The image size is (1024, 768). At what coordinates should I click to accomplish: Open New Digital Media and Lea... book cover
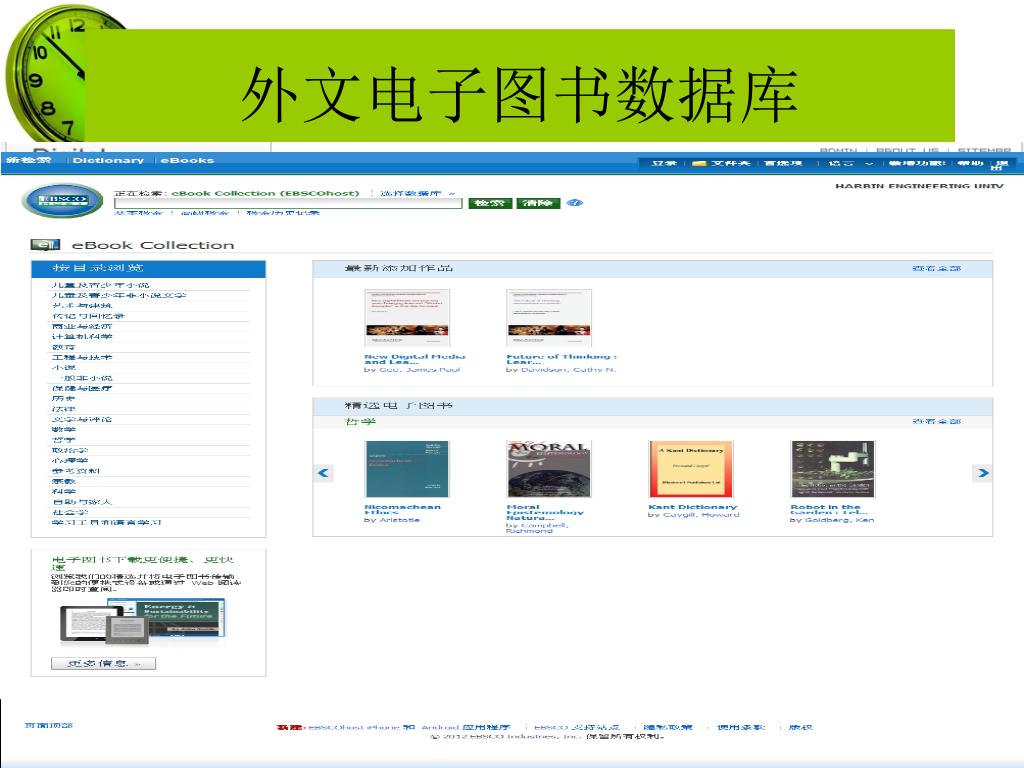click(408, 318)
